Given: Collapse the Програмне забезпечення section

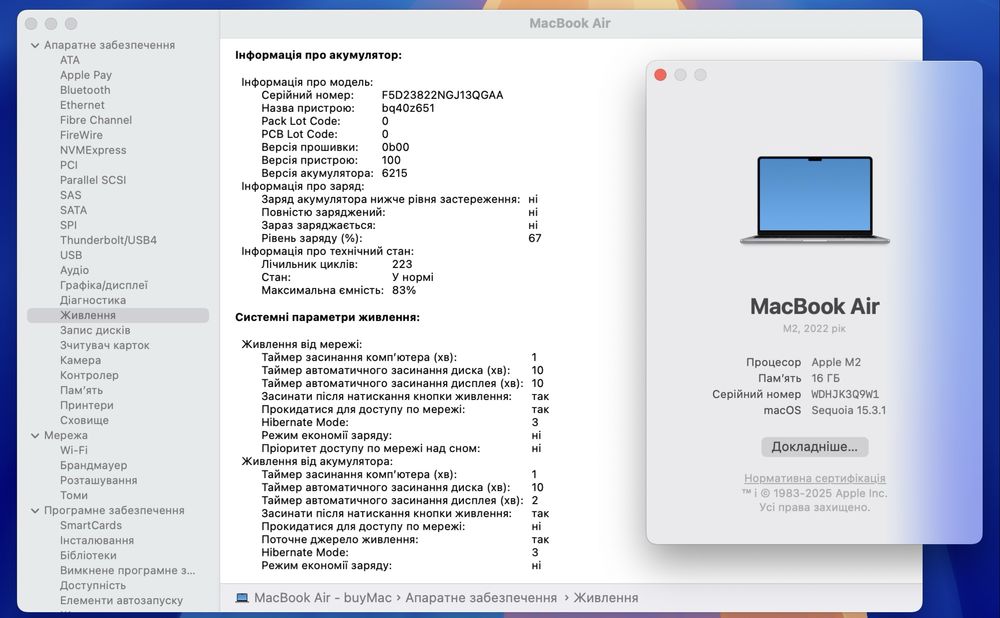Looking at the screenshot, I should [35, 510].
